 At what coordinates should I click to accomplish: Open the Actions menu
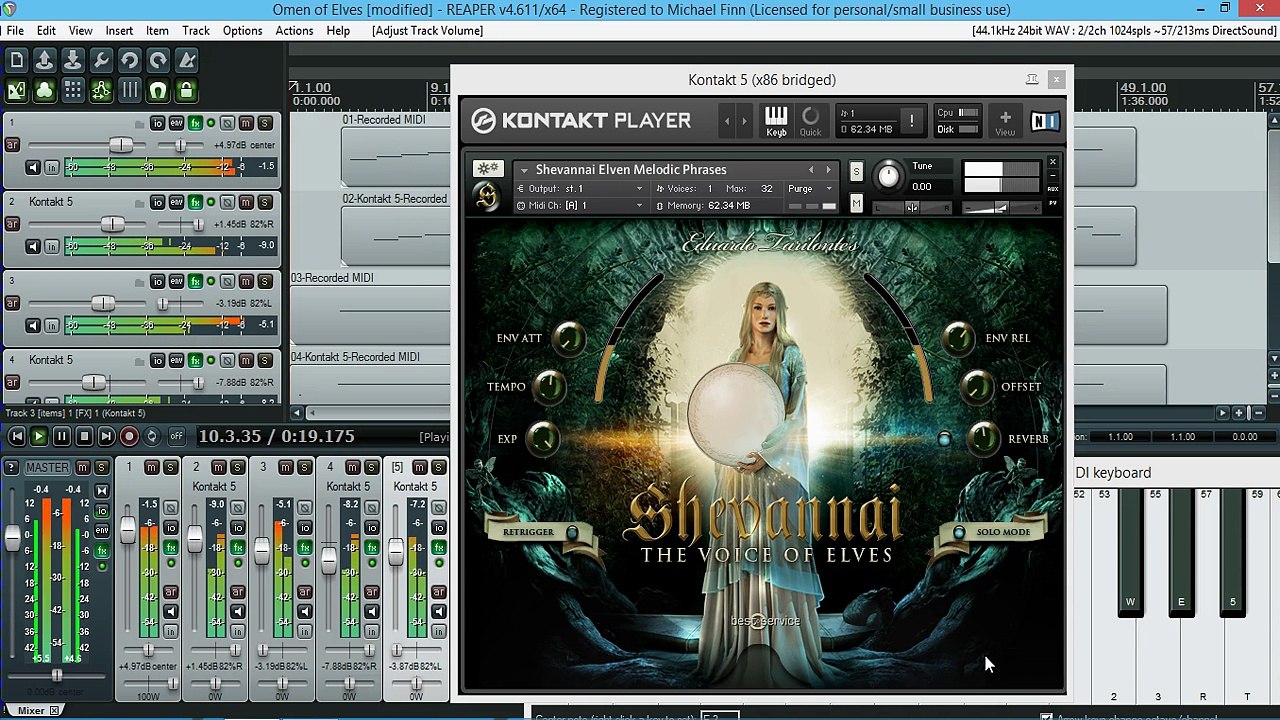click(x=294, y=30)
